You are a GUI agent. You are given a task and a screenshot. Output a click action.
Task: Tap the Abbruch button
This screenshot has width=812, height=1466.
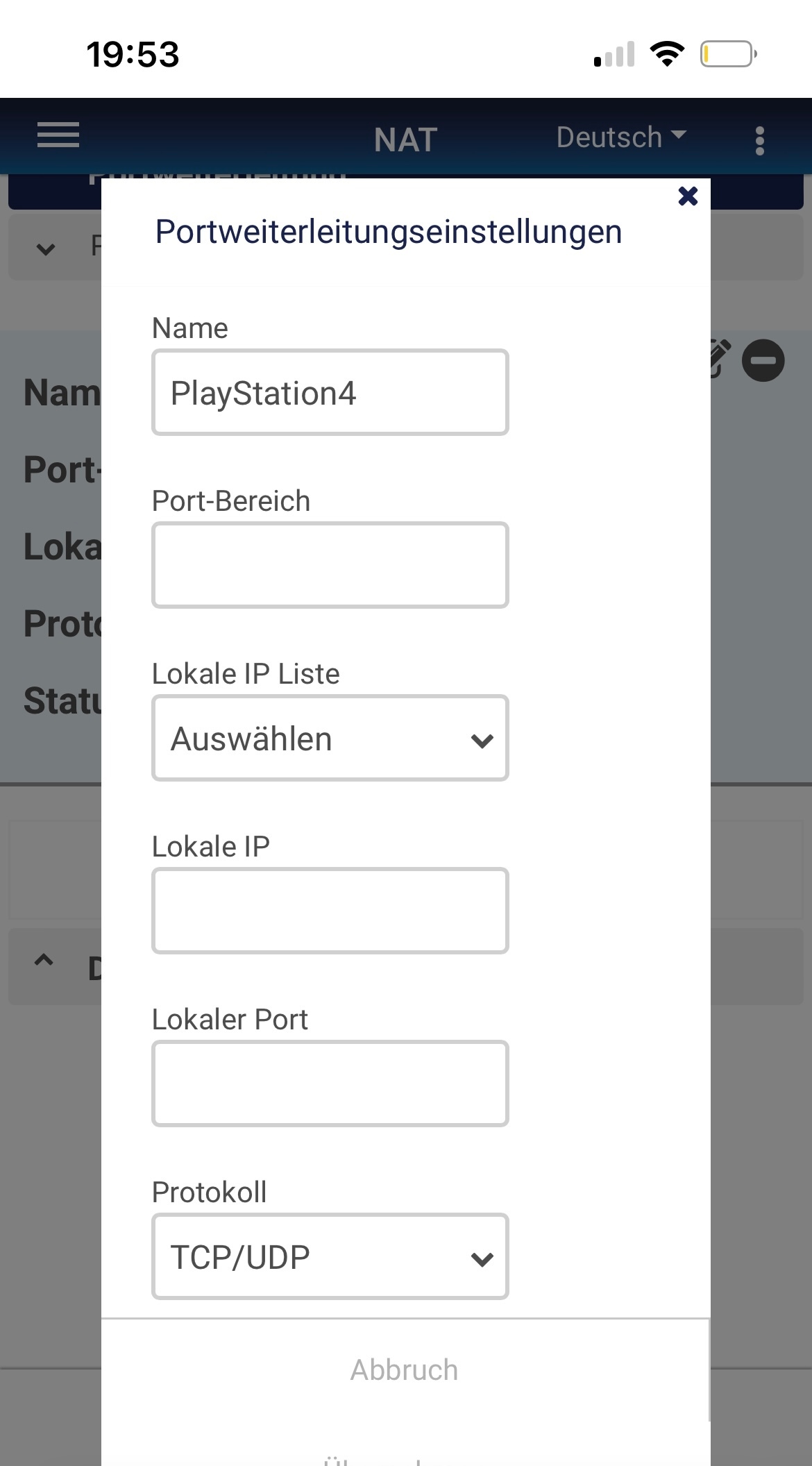(x=405, y=1370)
